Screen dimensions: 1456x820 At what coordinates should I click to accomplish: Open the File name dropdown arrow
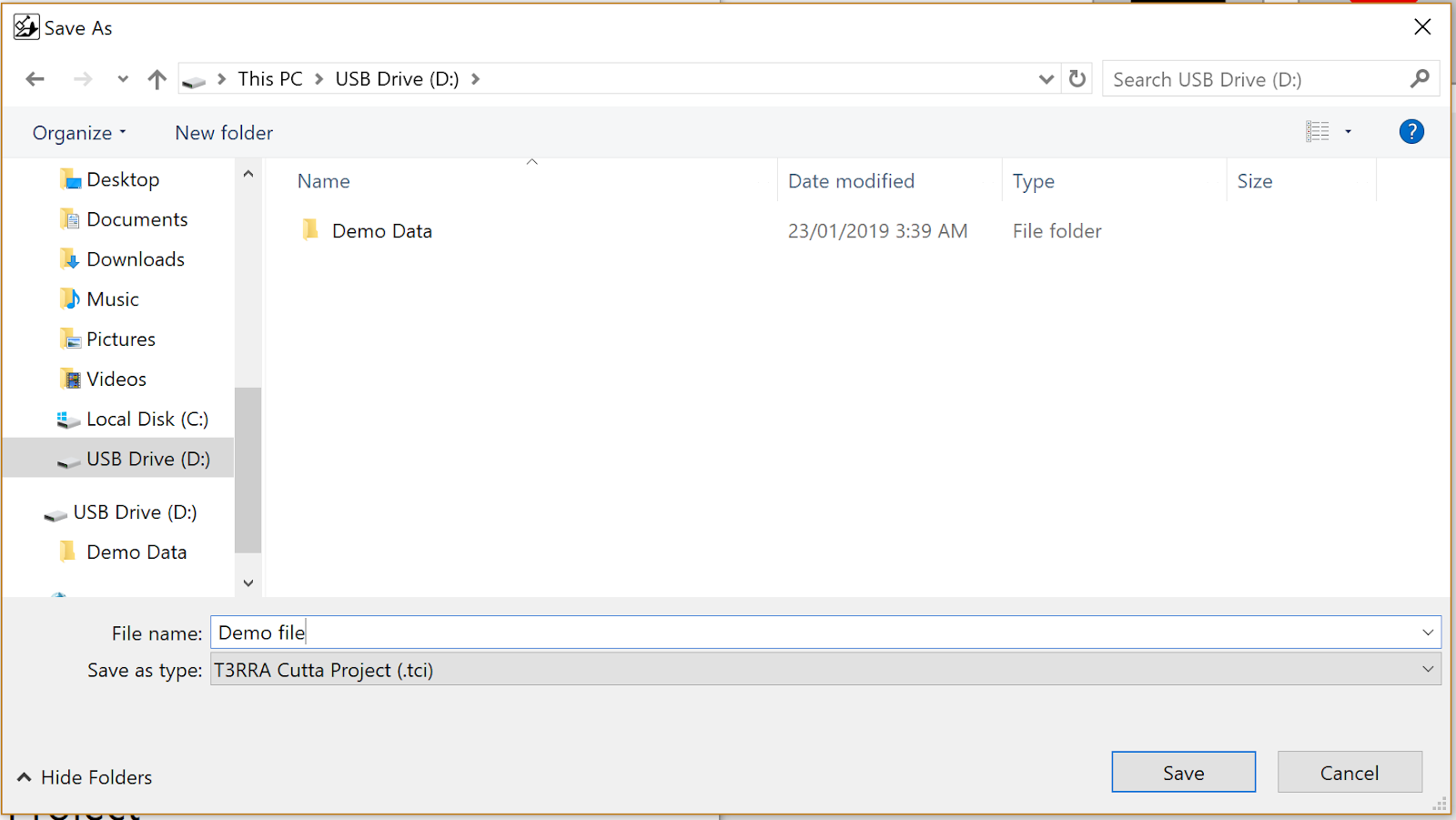(1428, 633)
